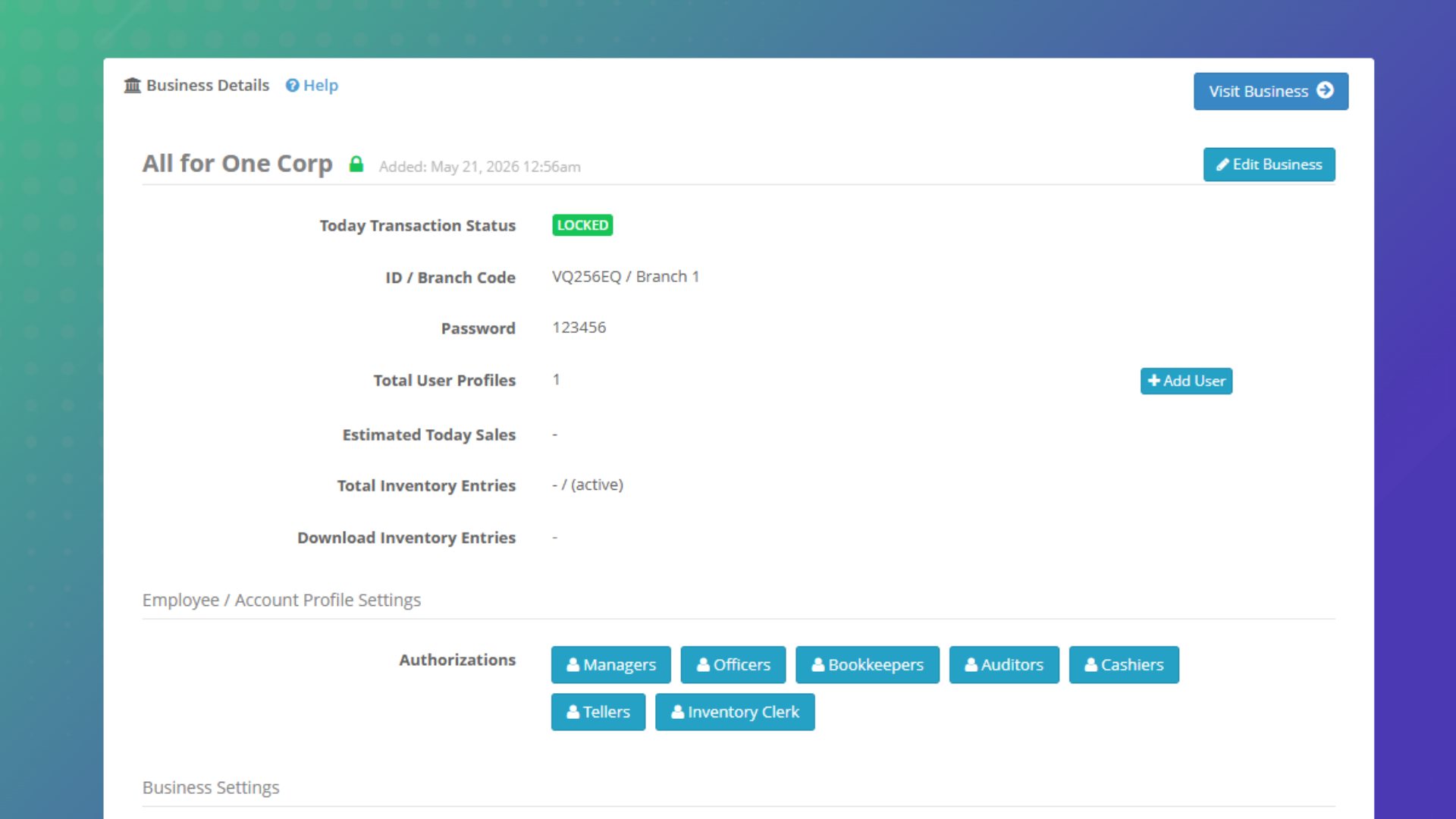Click the Added: May 21, 2026 timestamp
Screen dimensions: 1456x819
(480, 167)
